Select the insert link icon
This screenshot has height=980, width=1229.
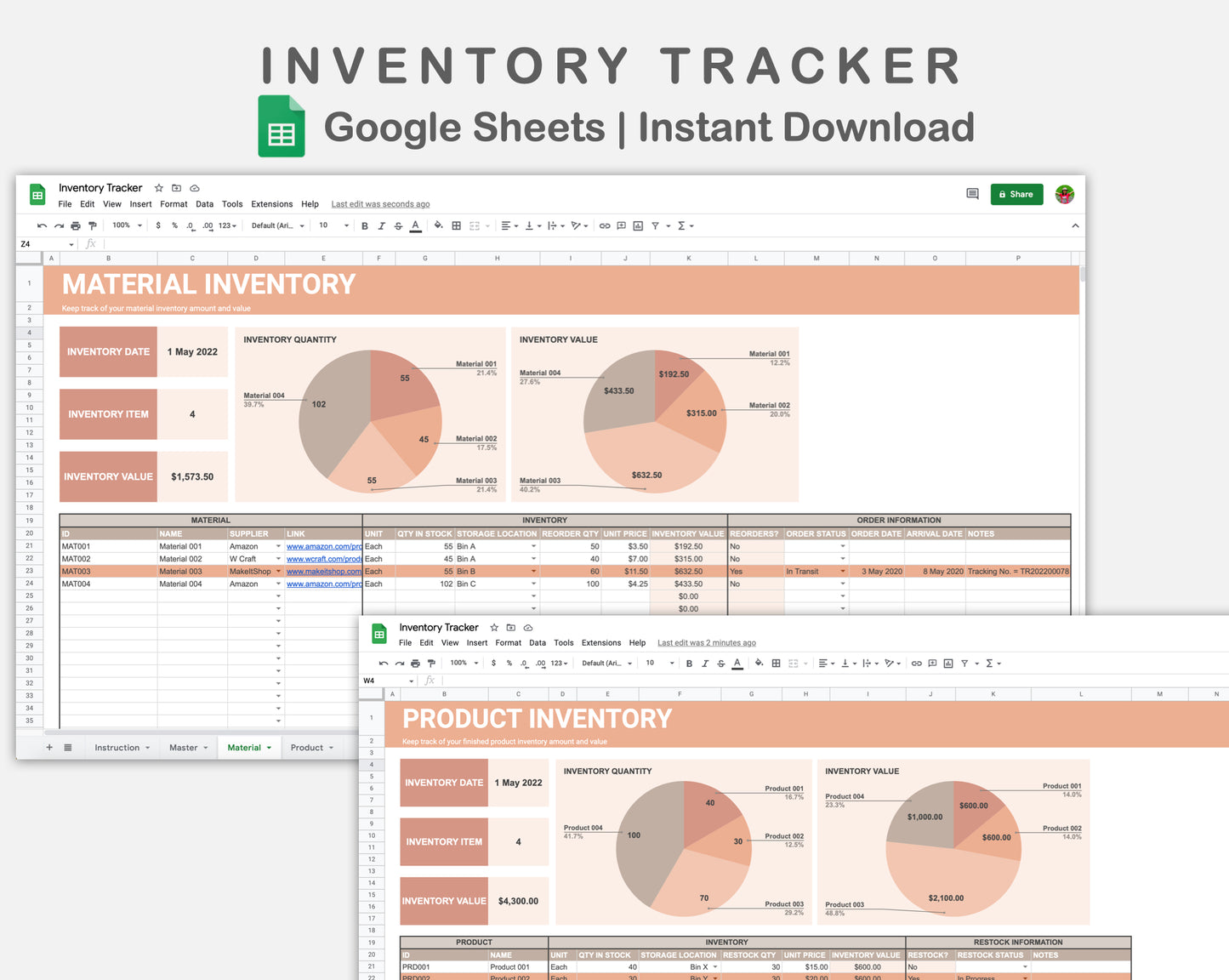tap(605, 225)
